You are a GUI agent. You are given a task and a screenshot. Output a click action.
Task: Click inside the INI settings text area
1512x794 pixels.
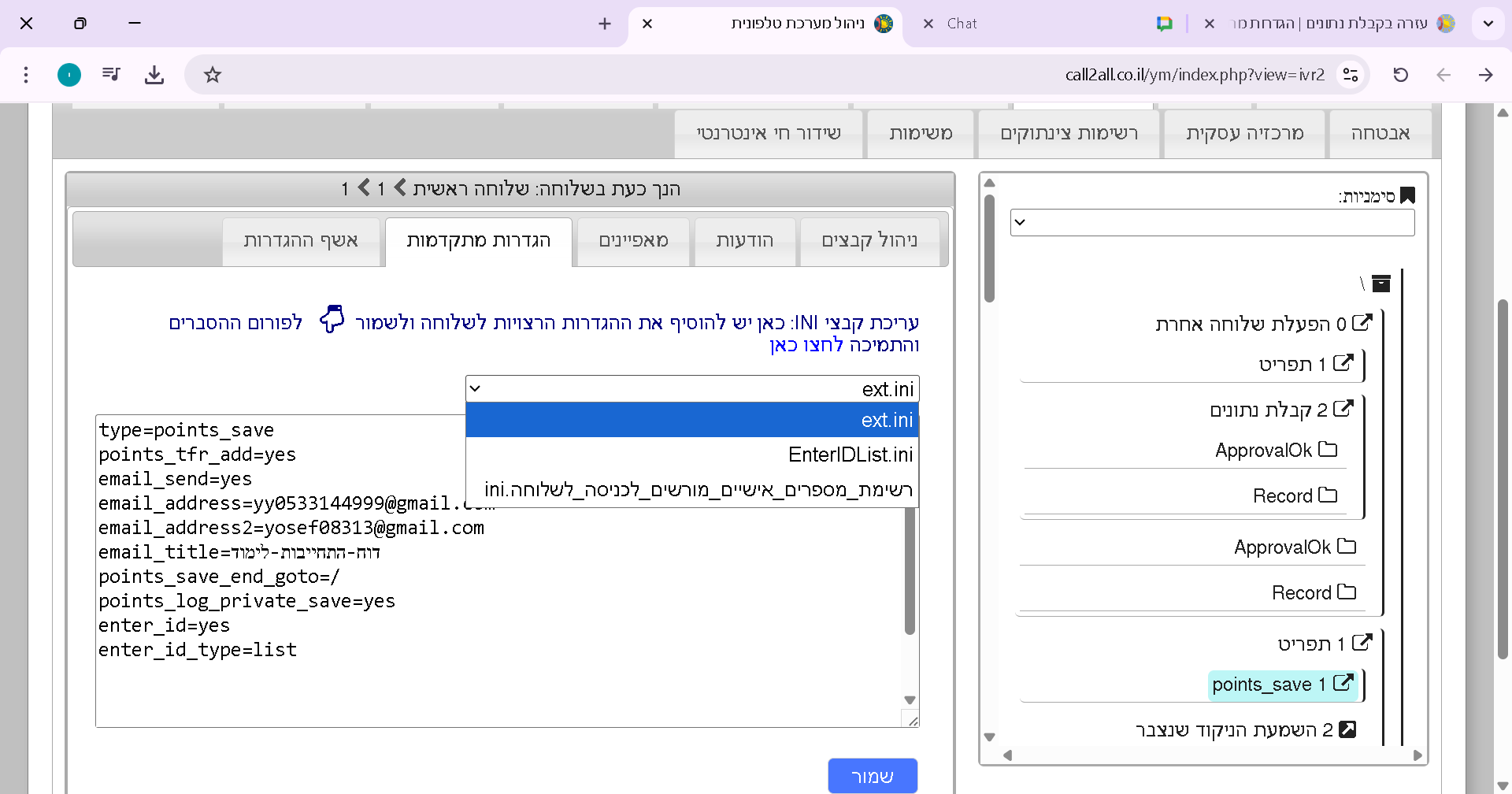504,677
